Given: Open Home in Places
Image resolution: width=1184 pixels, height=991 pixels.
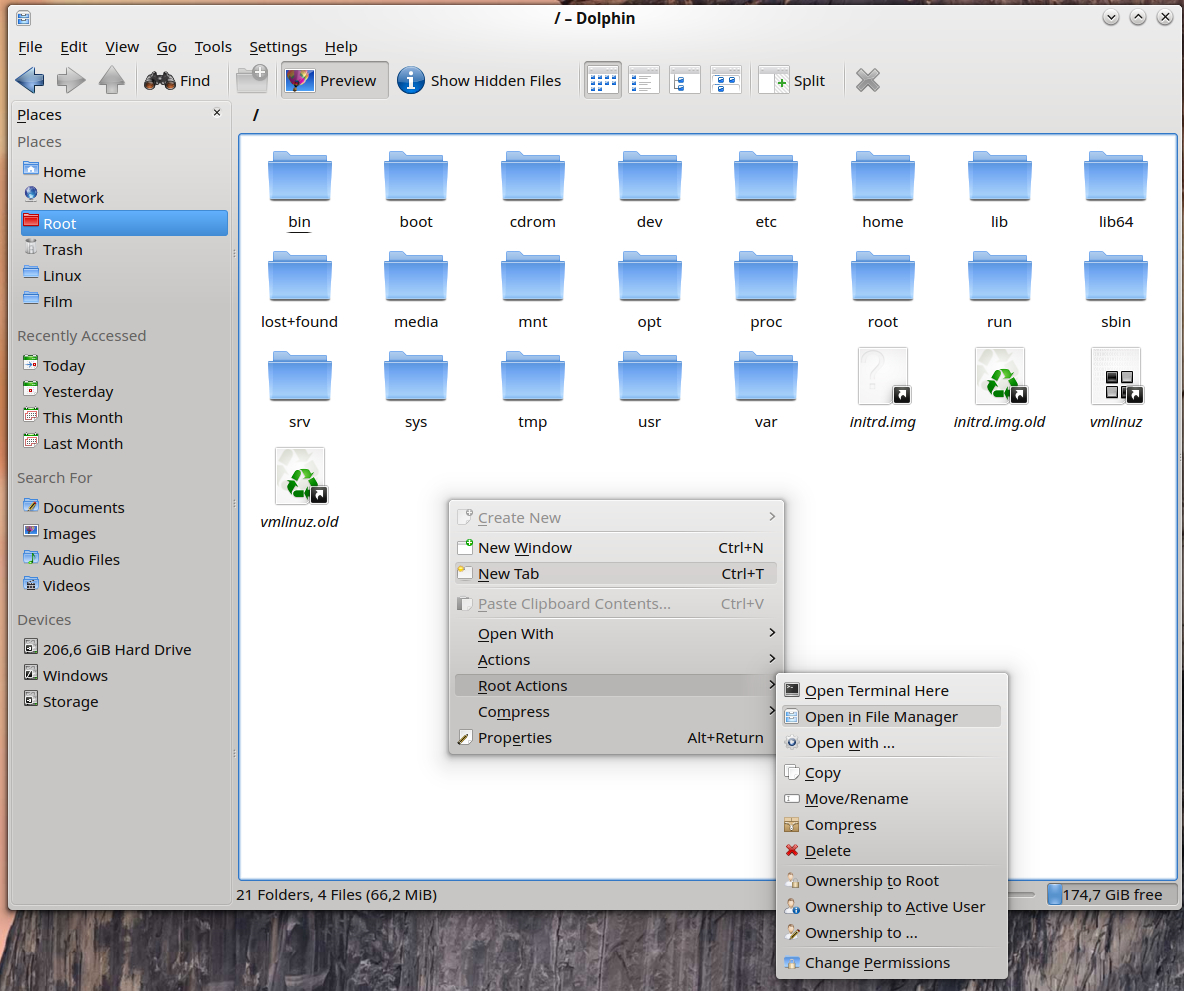Looking at the screenshot, I should coord(125,171).
